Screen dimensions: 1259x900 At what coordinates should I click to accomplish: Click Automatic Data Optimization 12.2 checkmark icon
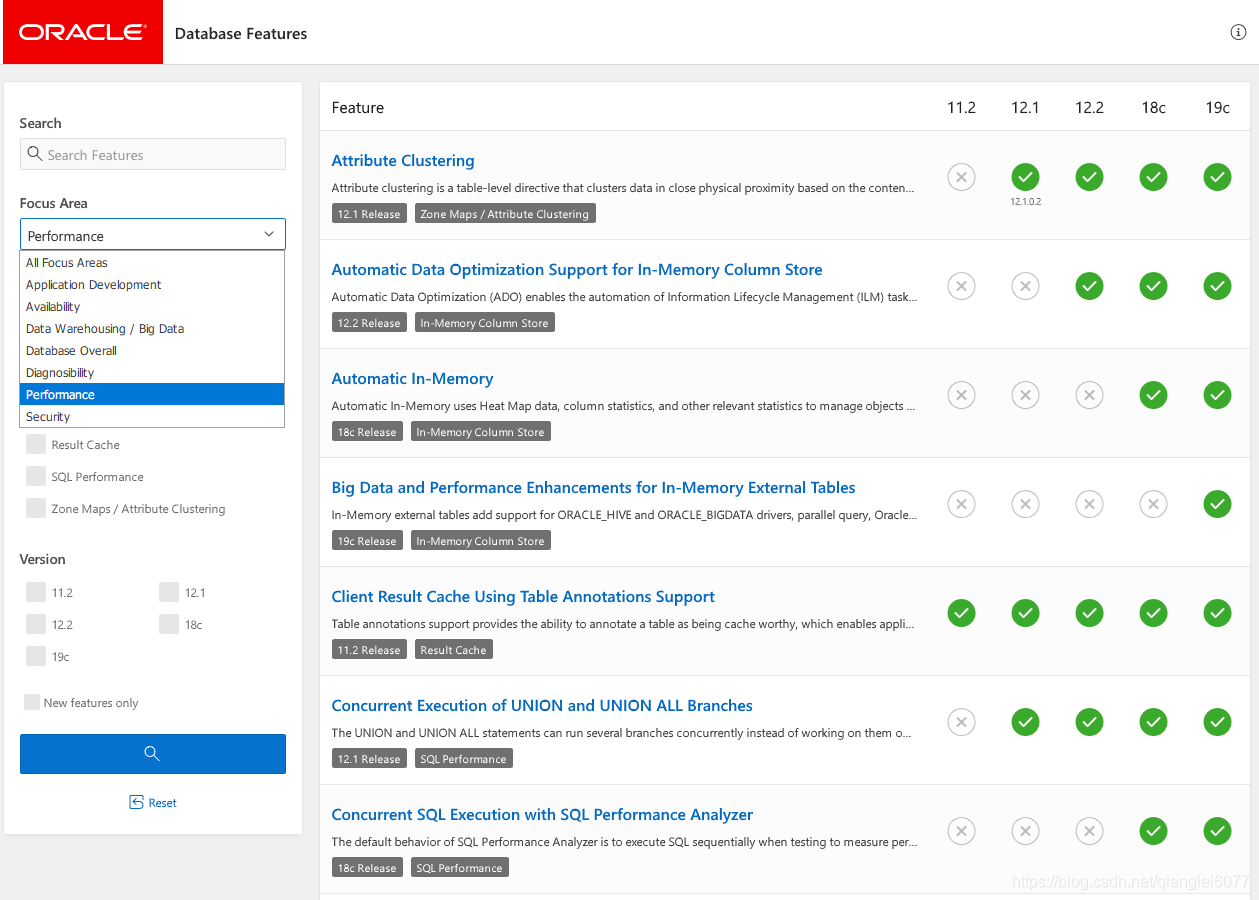pos(1089,287)
